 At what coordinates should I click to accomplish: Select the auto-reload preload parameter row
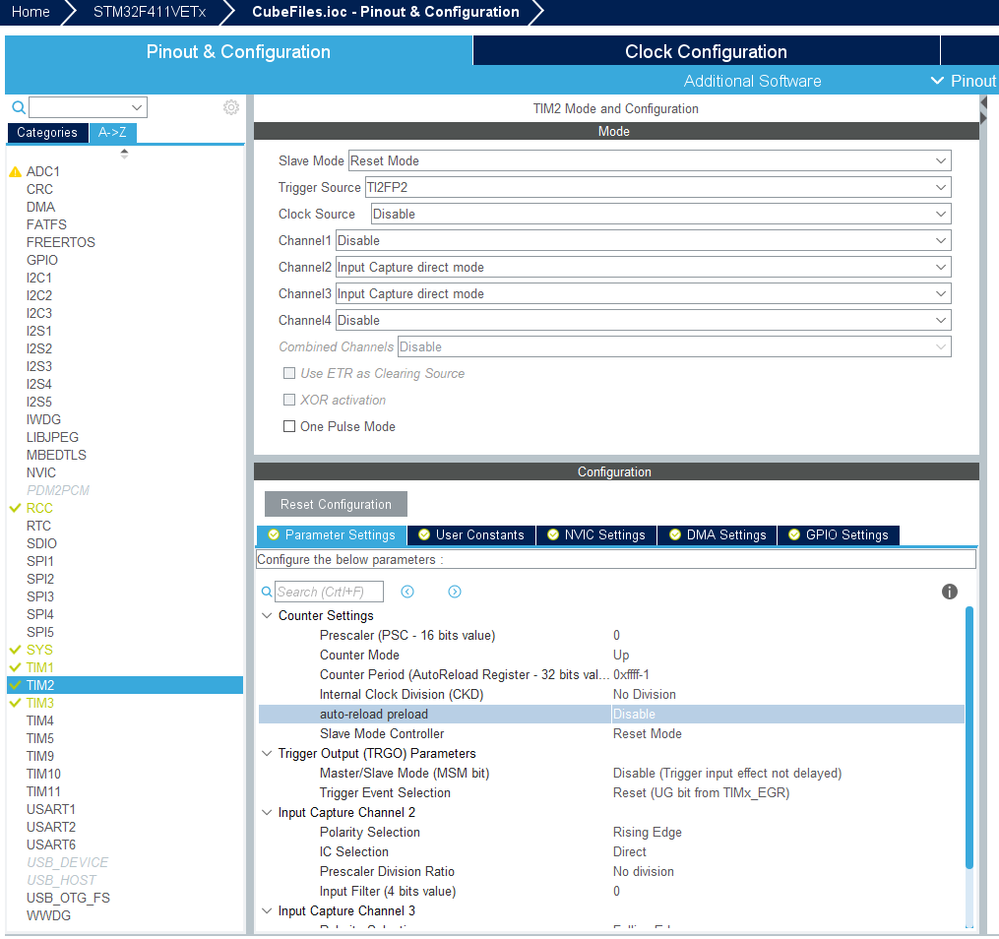coord(611,714)
